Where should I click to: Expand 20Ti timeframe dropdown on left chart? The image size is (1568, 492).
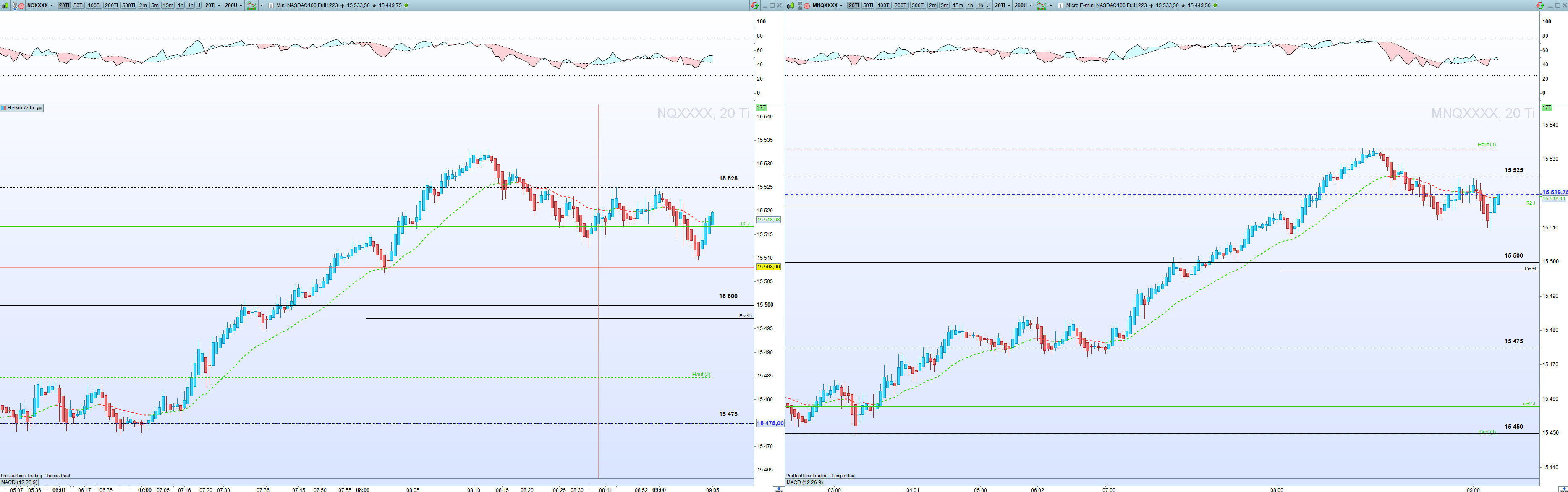tap(214, 5)
